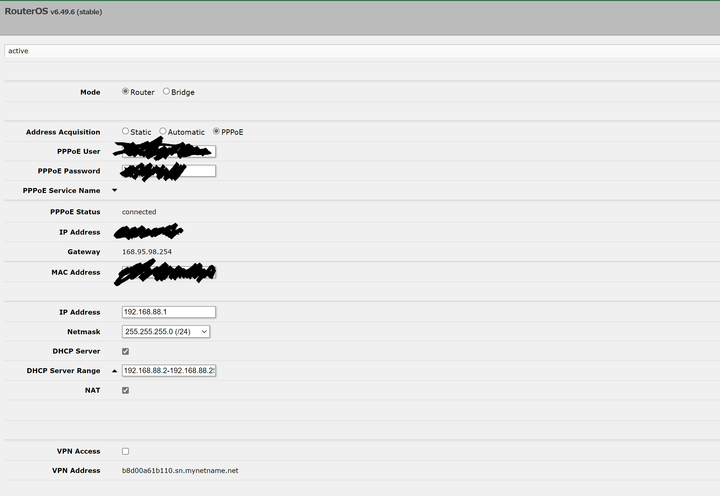Click the Mode label
The image size is (720, 496).
pos(90,92)
